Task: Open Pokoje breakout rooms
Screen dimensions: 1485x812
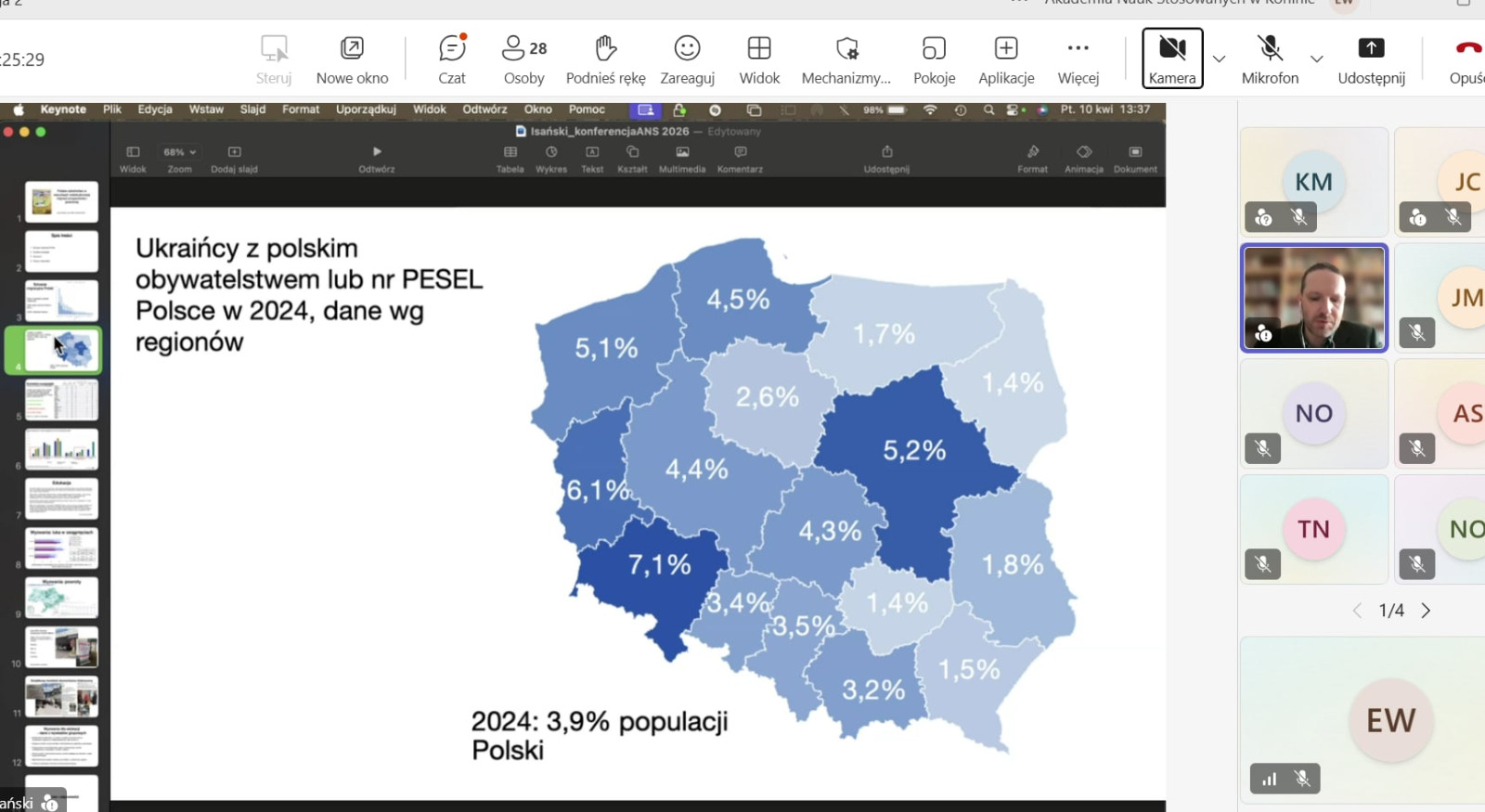Action: [x=934, y=58]
